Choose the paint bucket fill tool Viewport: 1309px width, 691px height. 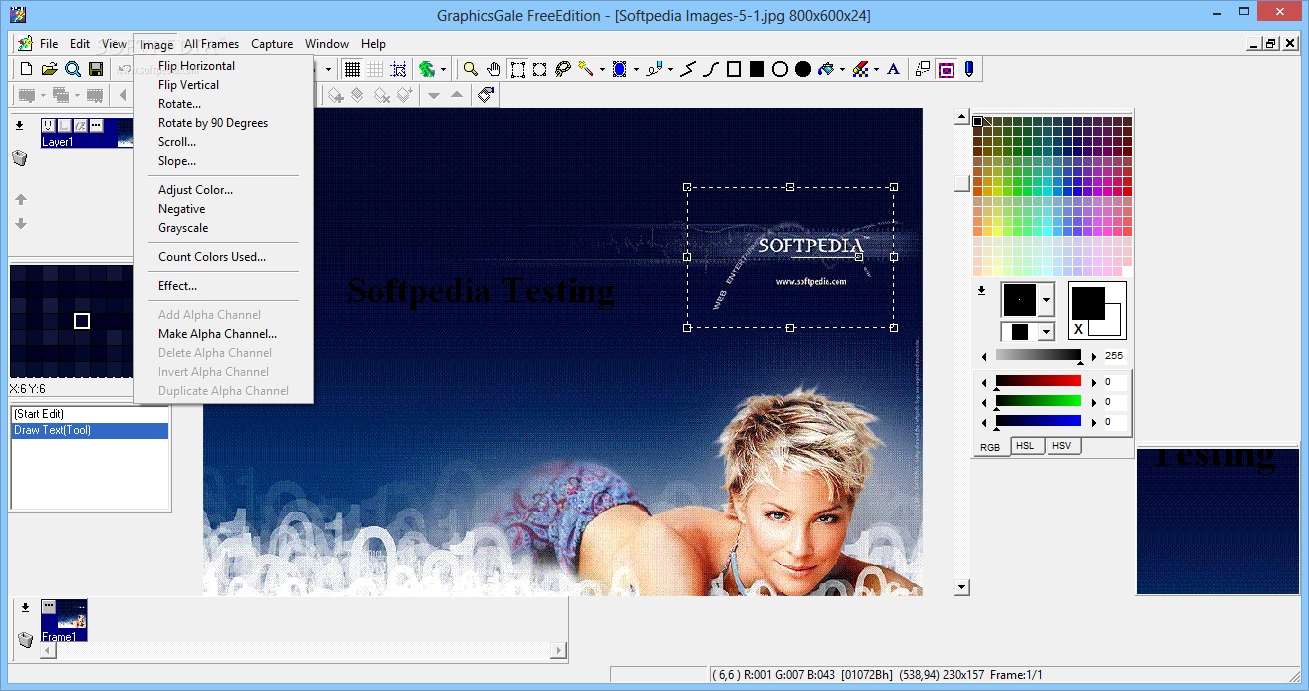pos(826,69)
